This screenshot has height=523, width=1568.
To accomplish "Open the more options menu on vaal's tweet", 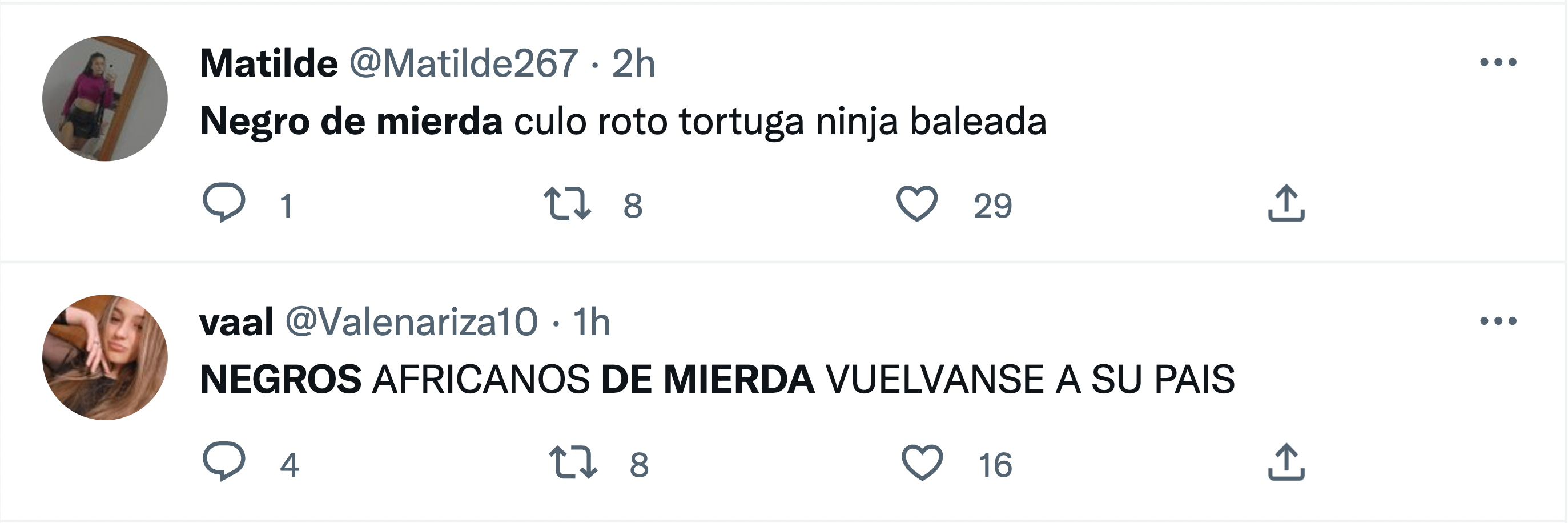I will [x=1498, y=321].
